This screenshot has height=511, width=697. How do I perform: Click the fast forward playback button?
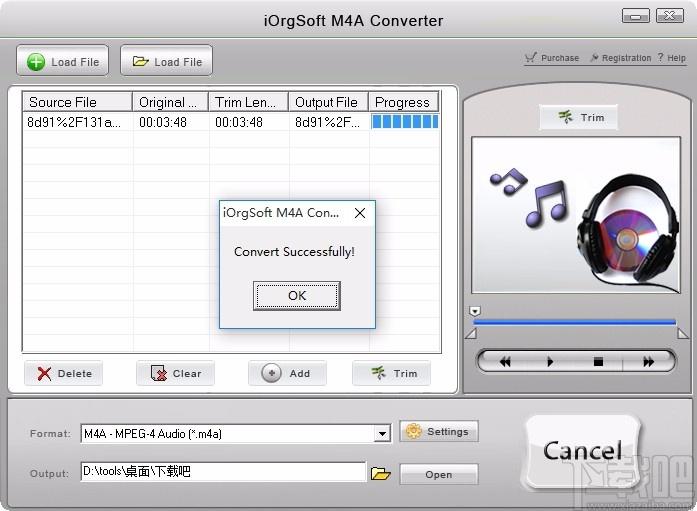coord(648,362)
